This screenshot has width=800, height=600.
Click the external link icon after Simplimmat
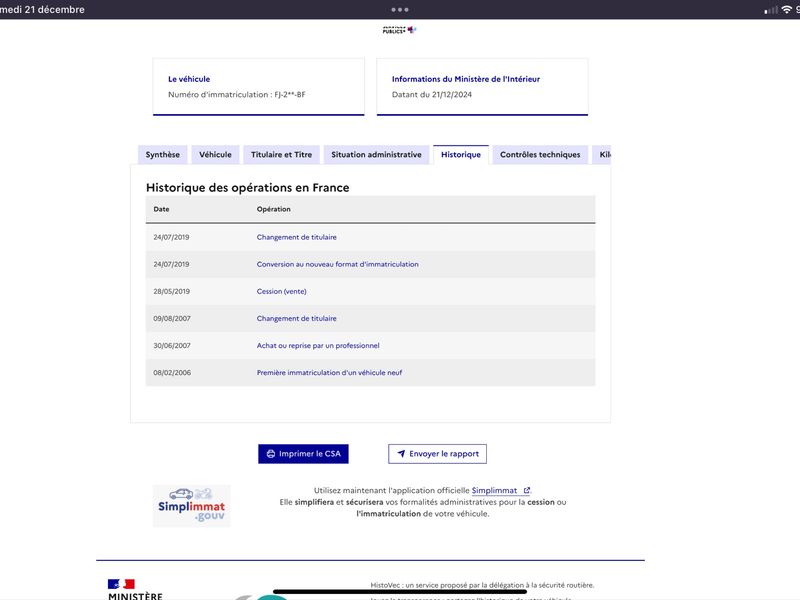point(527,490)
